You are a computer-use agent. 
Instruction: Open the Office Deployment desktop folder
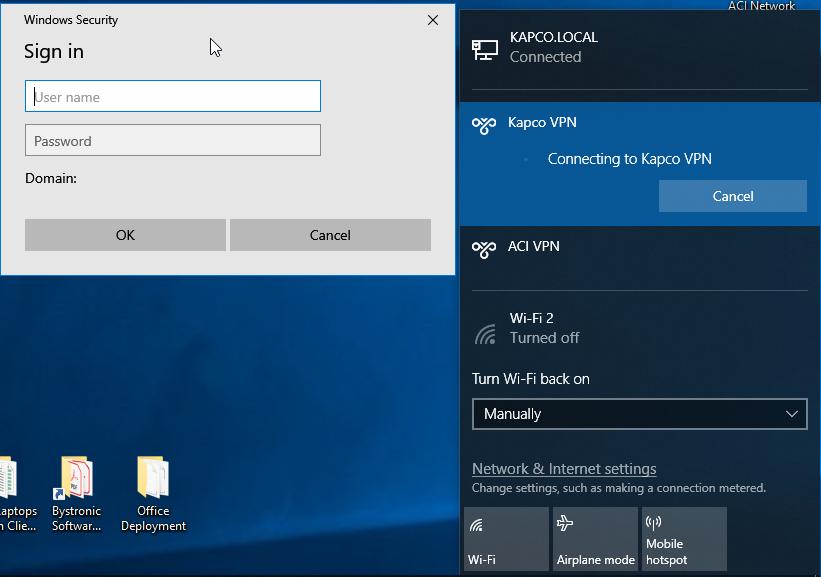pyautogui.click(x=153, y=494)
